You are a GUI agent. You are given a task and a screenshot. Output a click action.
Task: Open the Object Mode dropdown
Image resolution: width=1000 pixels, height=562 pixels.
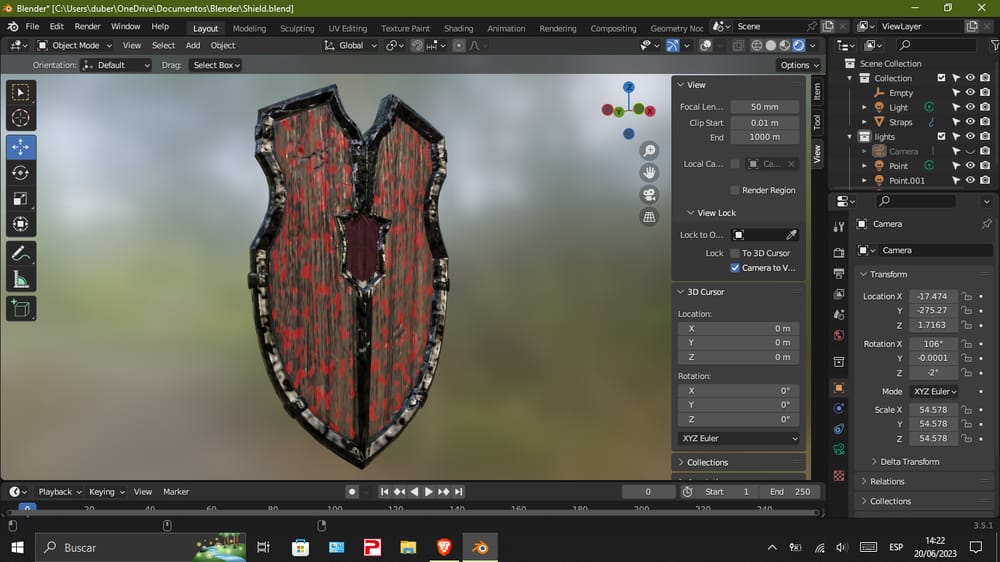point(74,46)
